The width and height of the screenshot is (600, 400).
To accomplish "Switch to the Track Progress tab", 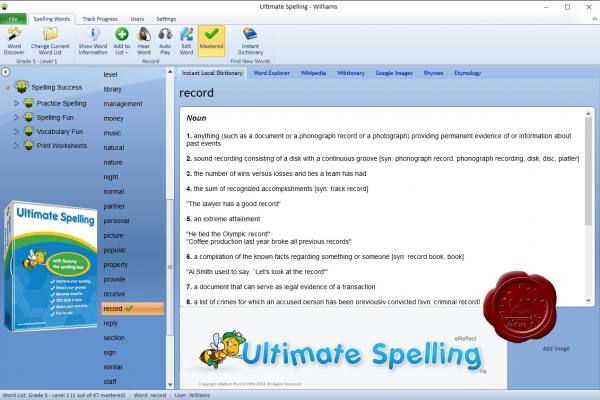I will [x=100, y=19].
